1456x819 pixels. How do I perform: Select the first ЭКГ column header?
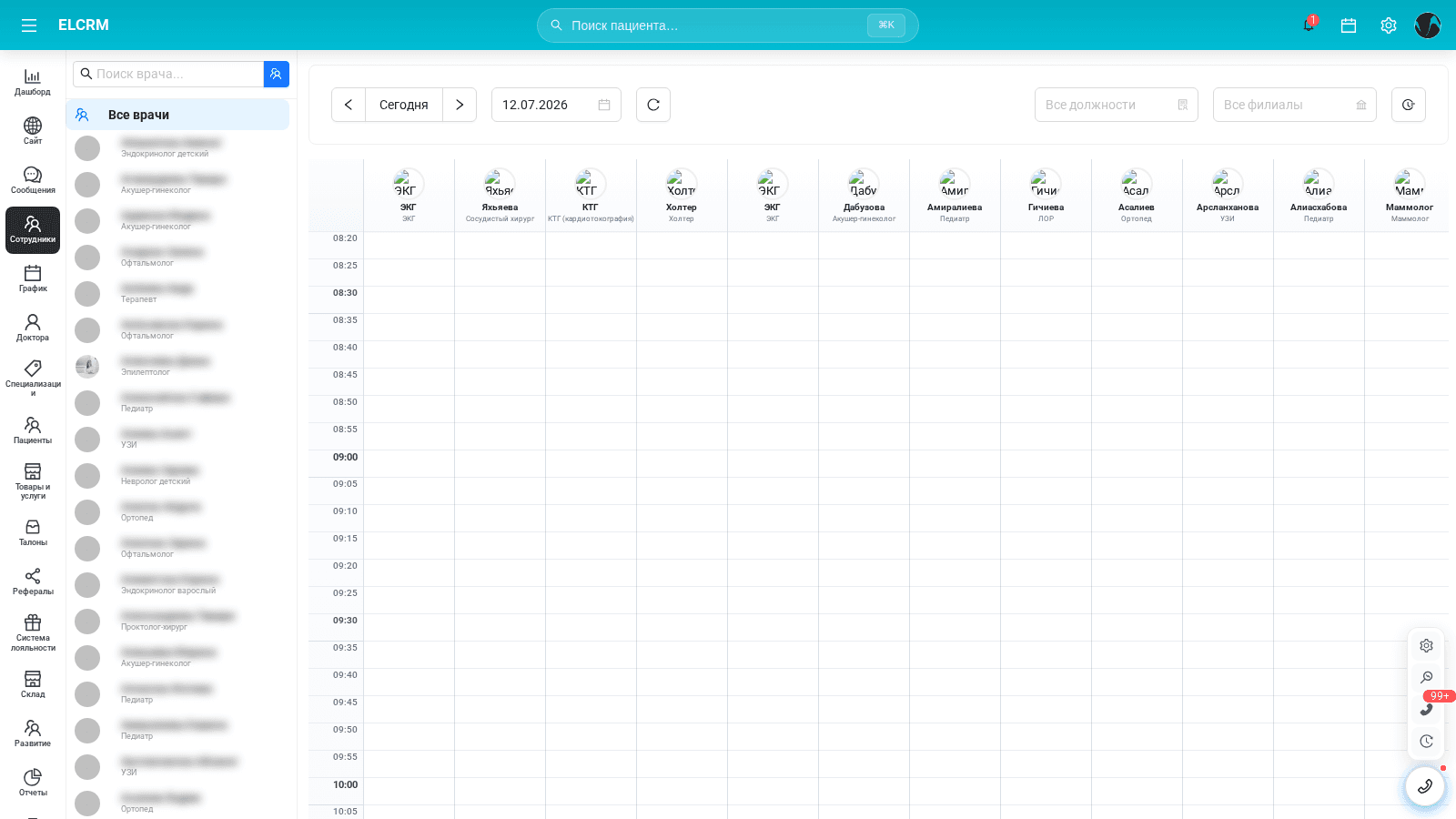click(409, 196)
